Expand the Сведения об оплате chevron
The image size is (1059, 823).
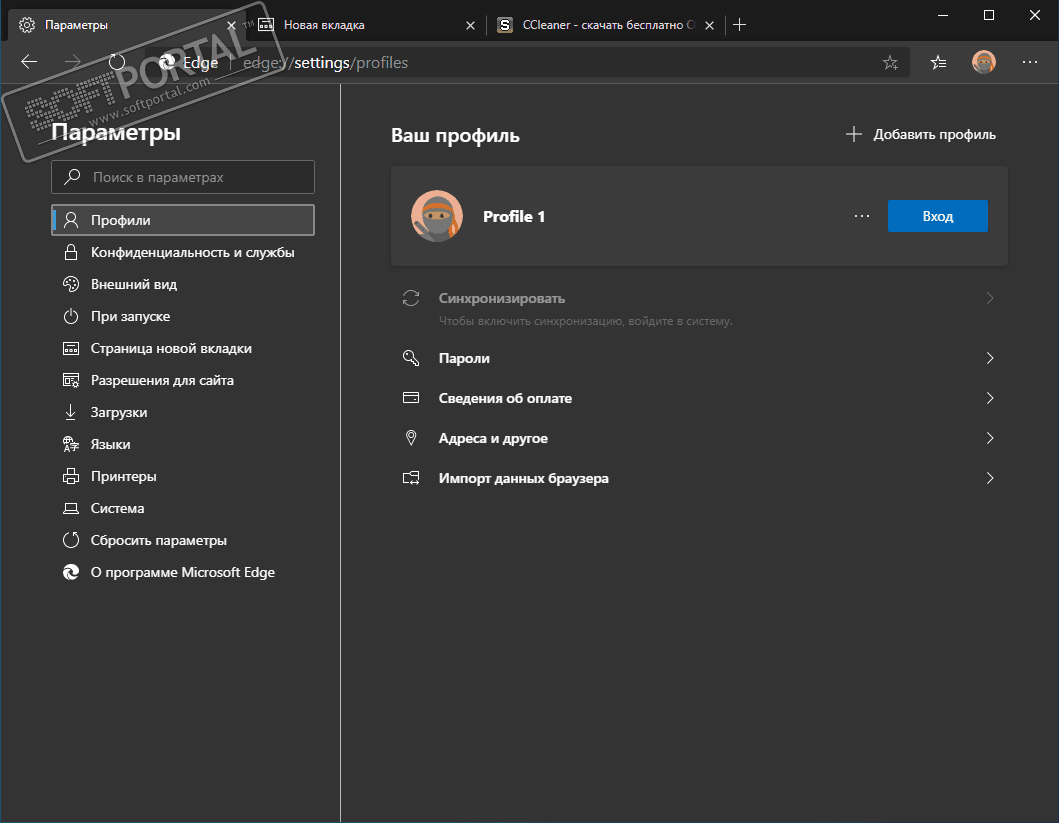(989, 398)
